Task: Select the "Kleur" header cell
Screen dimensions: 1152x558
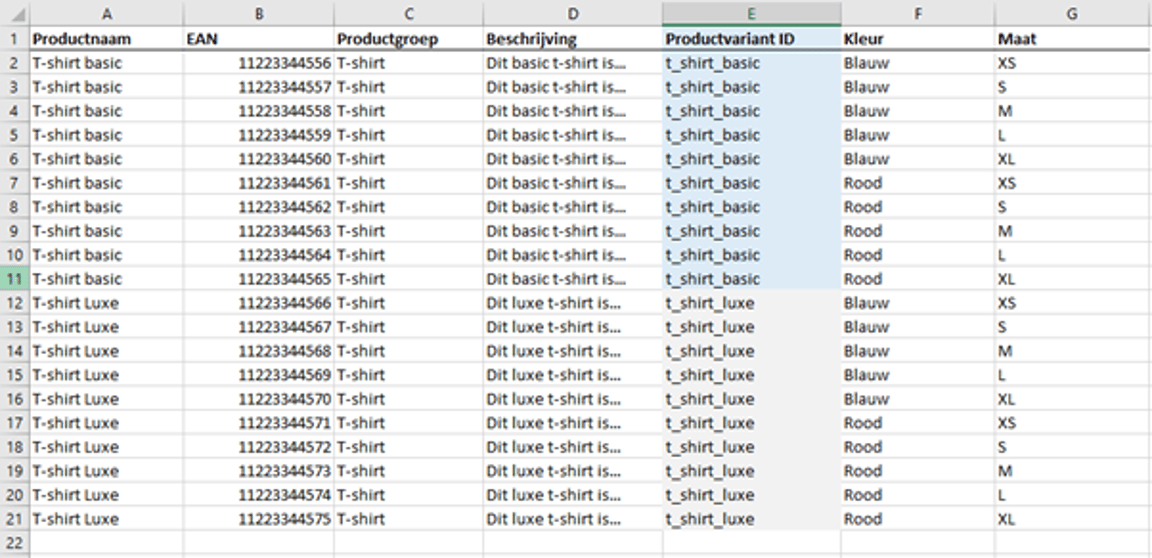Action: tap(917, 39)
